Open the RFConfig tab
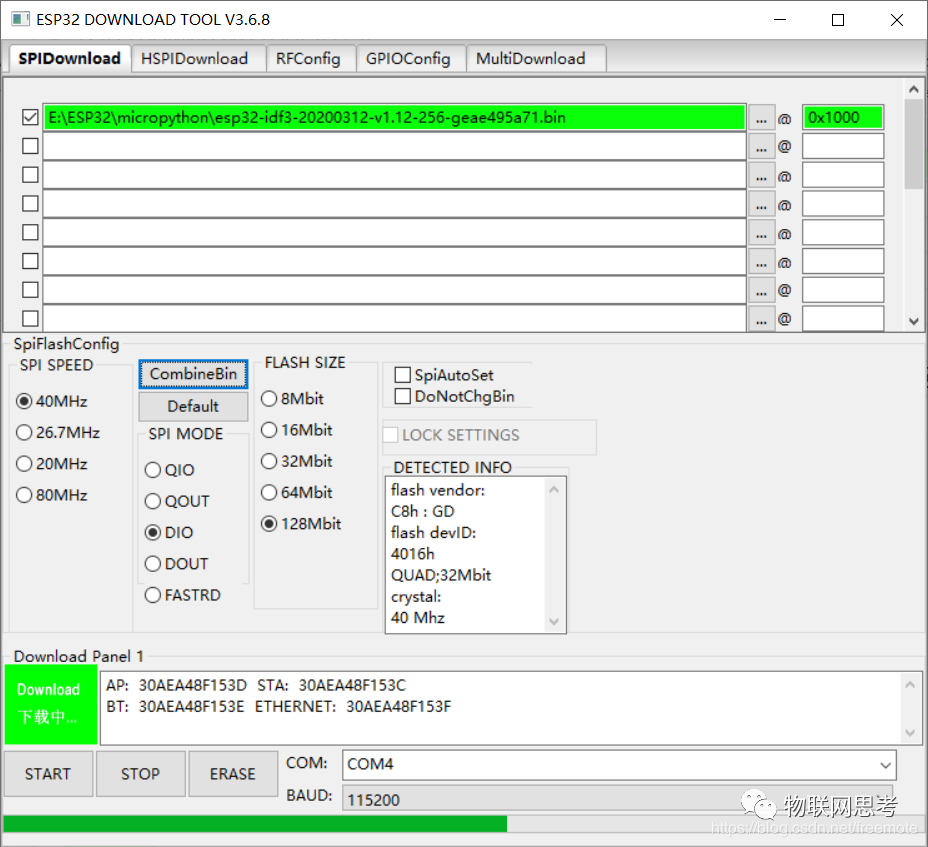Screen dimensions: 928x847 click(x=309, y=59)
